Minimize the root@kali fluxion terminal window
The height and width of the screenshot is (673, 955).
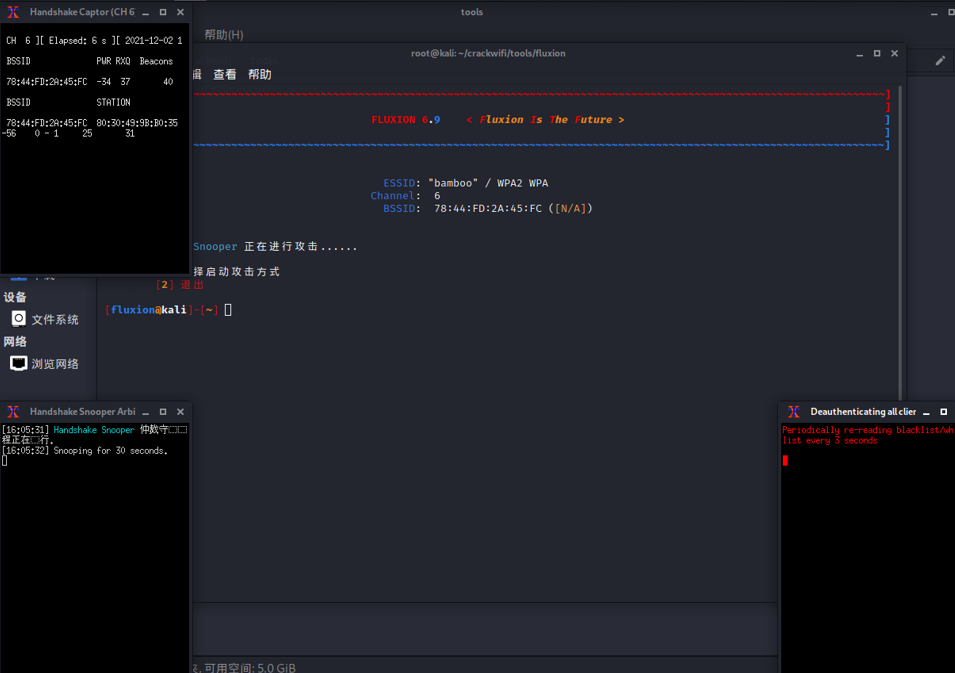click(859, 54)
